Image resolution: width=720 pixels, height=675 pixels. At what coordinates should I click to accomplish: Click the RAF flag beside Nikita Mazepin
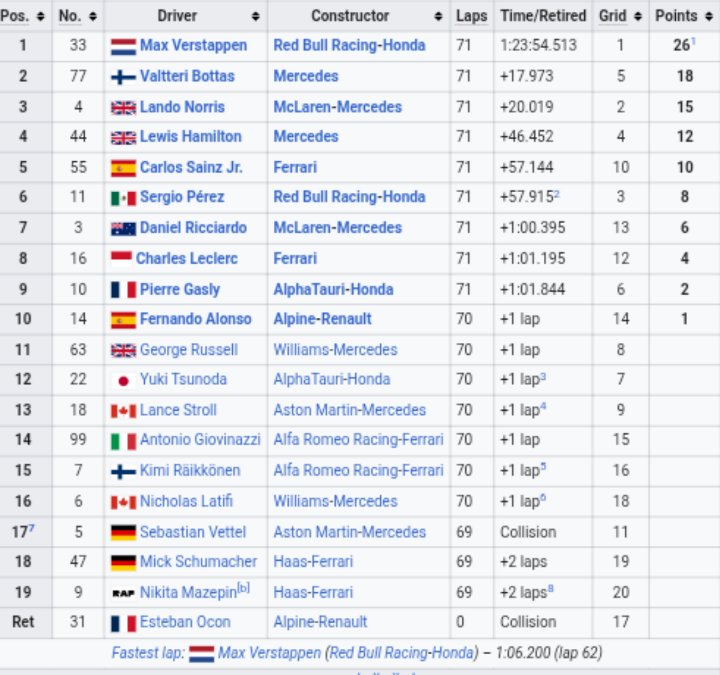(x=124, y=593)
